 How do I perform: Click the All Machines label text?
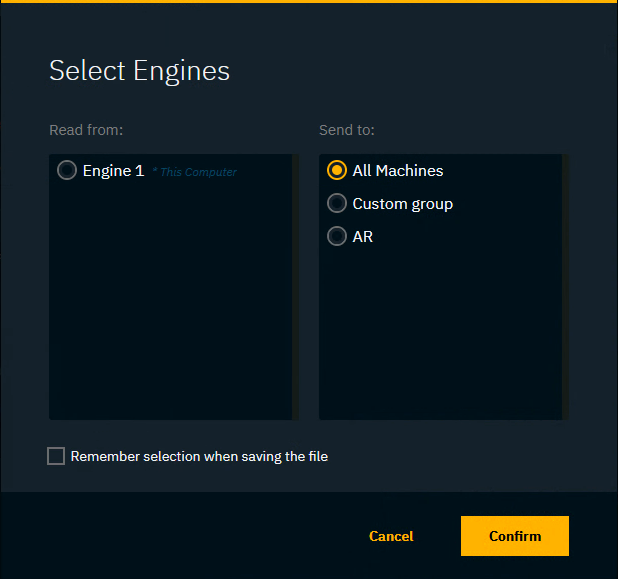(x=397, y=171)
